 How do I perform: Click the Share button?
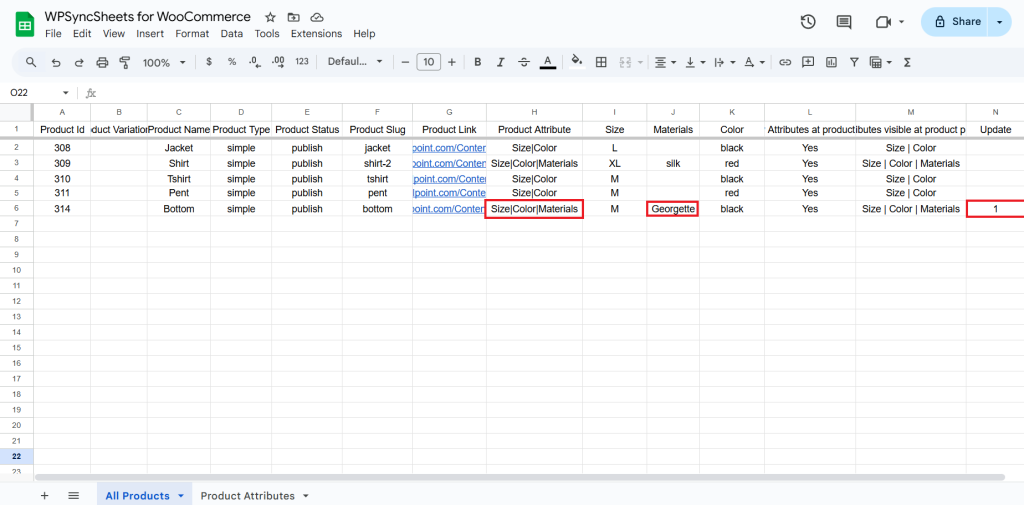coord(955,22)
